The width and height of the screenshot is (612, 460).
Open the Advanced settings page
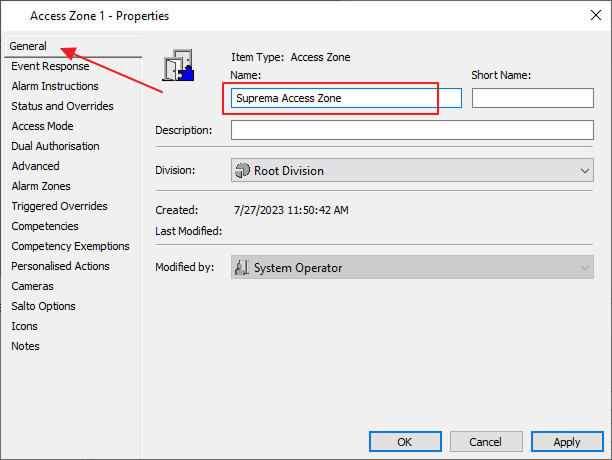point(35,166)
